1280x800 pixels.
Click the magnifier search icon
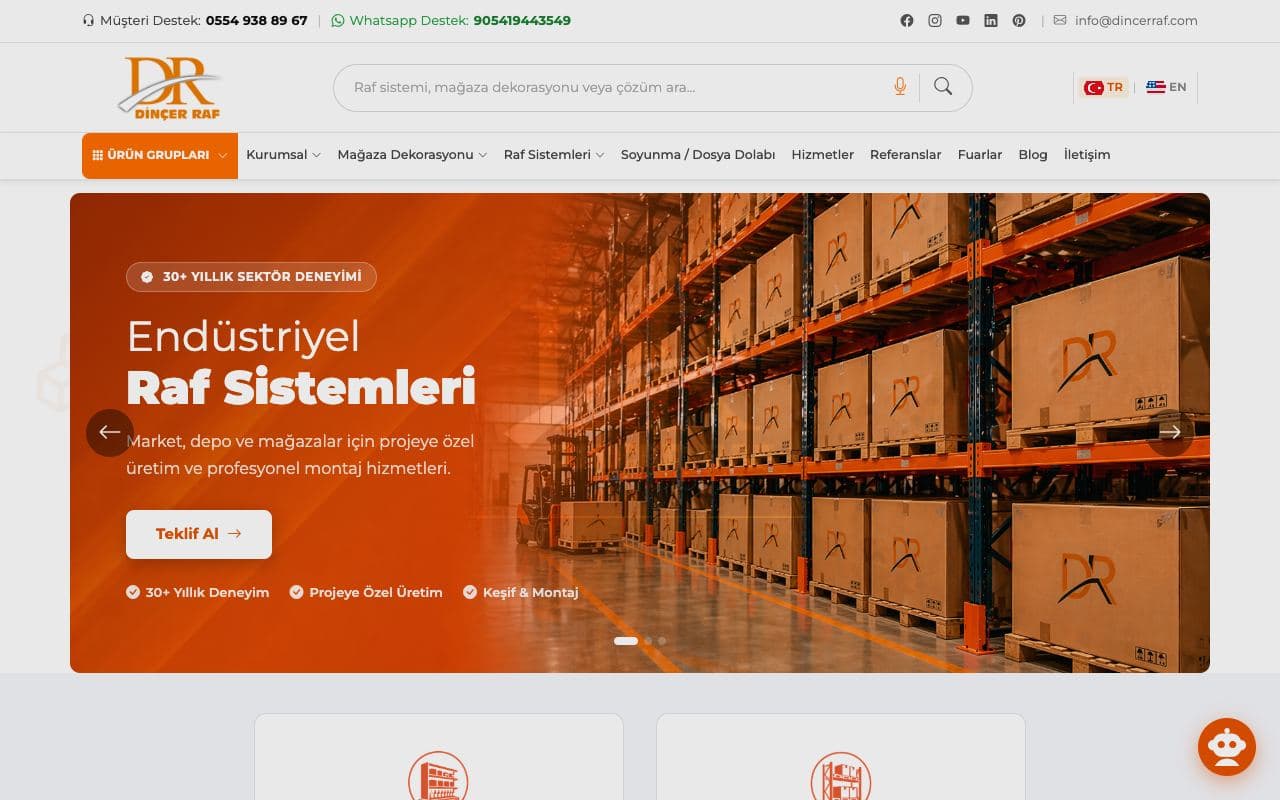943,86
